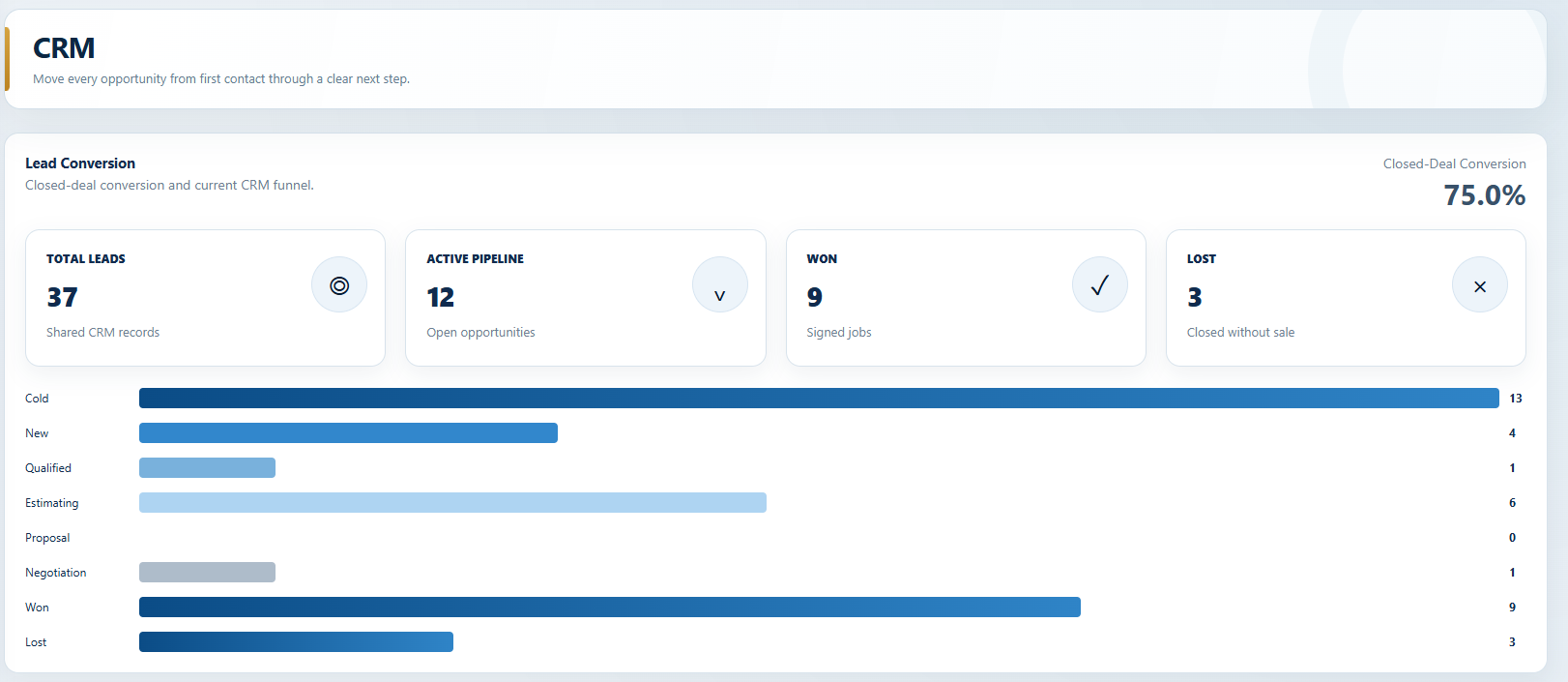Viewport: 1568px width, 682px height.
Task: Click the Signed jobs caption
Action: coord(839,333)
